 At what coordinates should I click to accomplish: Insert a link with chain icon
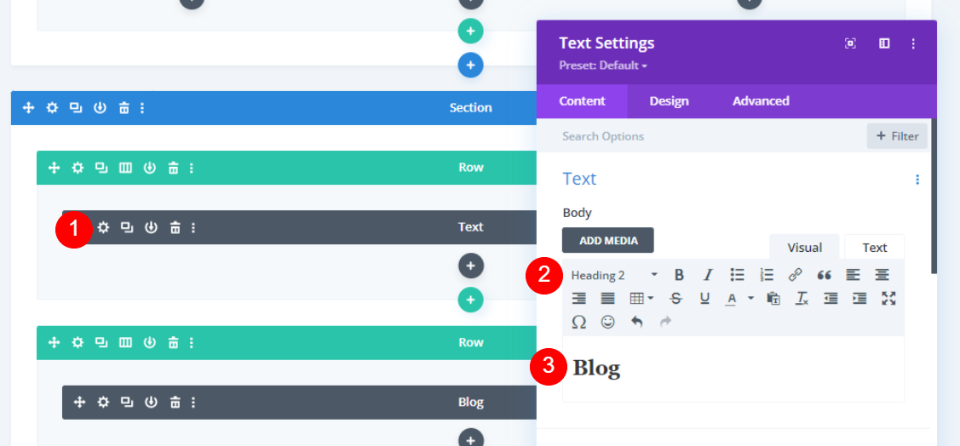[795, 275]
